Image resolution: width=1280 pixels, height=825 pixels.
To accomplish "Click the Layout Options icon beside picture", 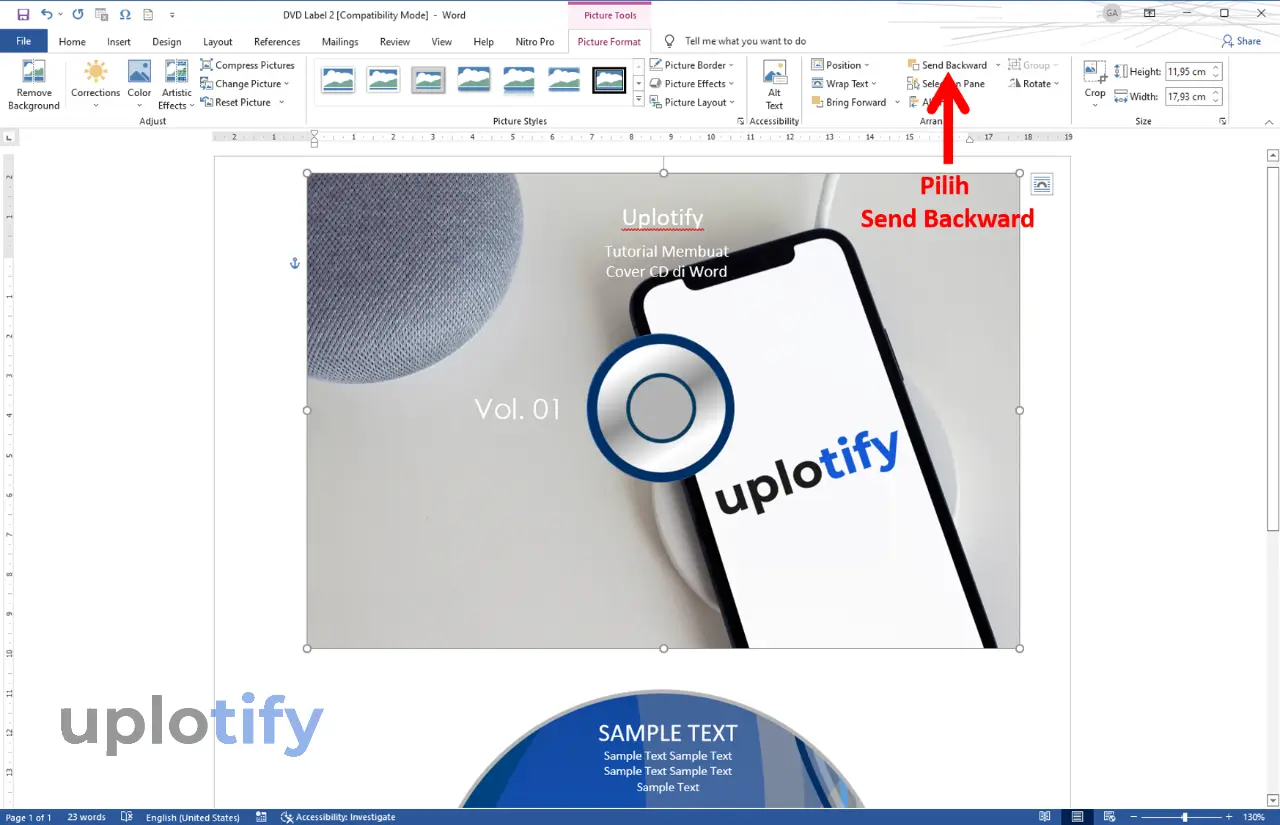I will 1041,184.
